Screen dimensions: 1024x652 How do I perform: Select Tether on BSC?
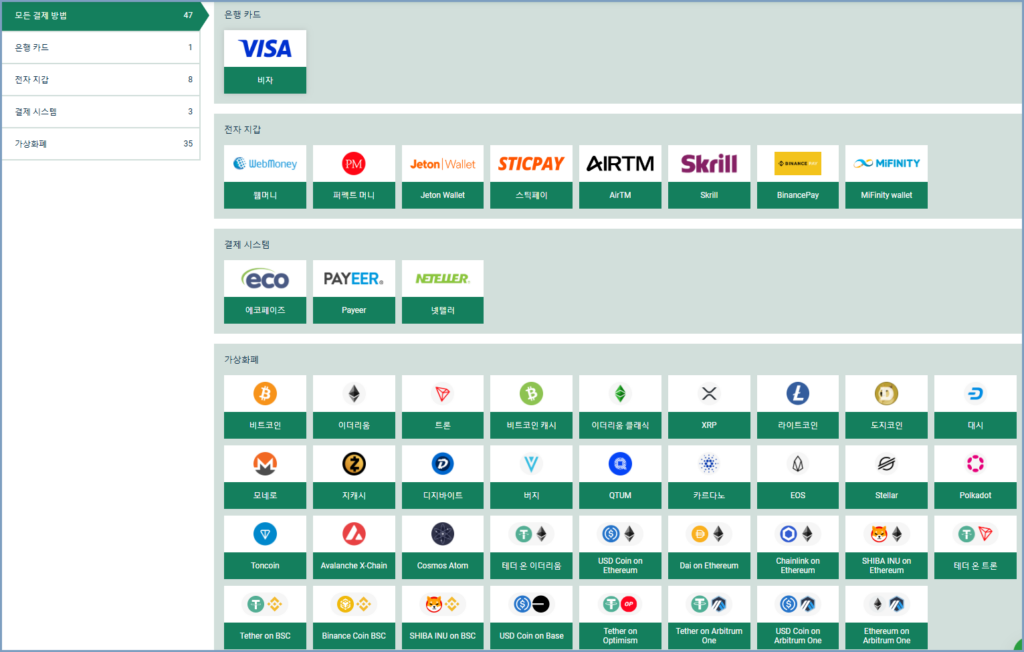264,617
